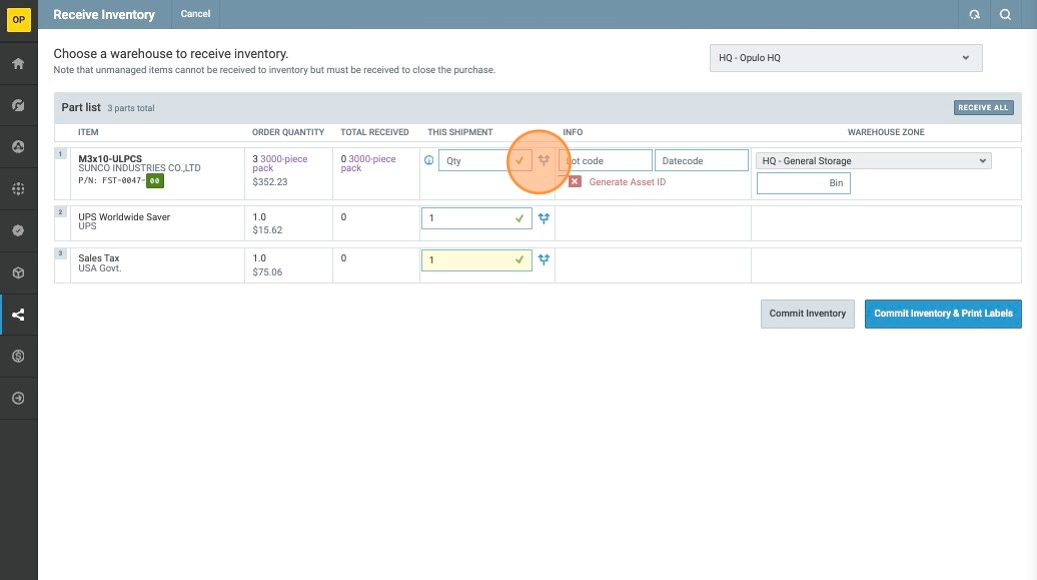The width and height of the screenshot is (1037, 580).
Task: Toggle the Generate Asset ID checkbox
Action: 575,182
